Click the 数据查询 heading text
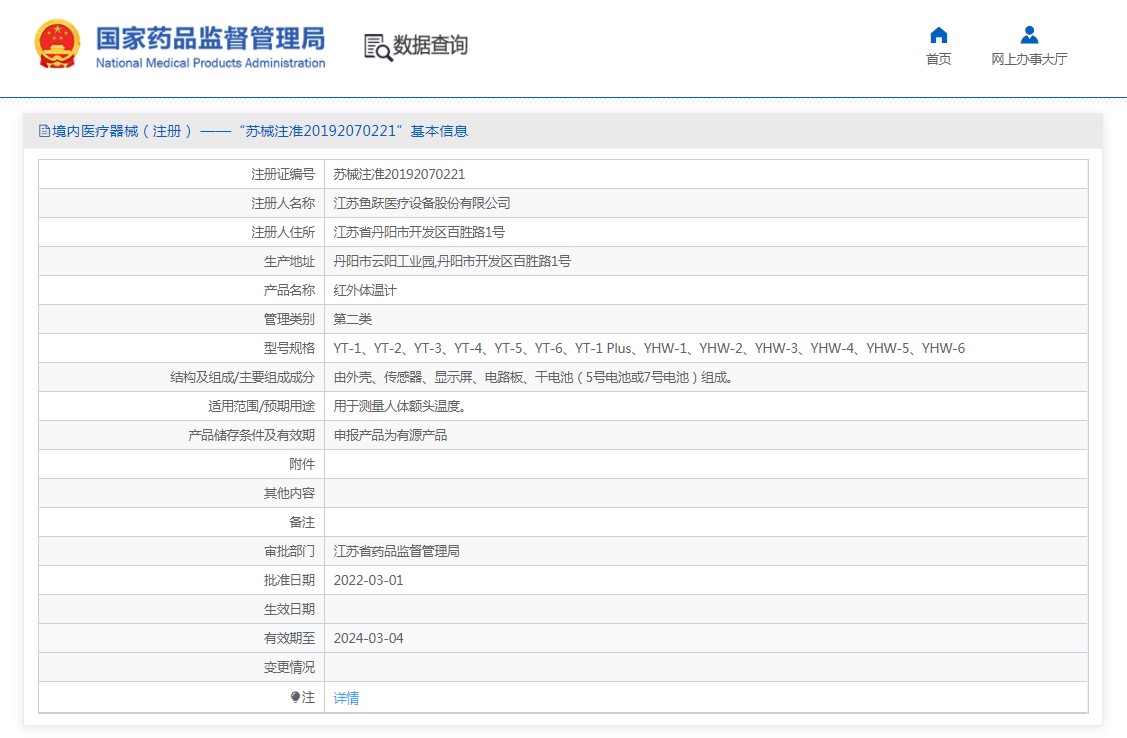Screen dimensions: 1127x738 click(x=430, y=45)
